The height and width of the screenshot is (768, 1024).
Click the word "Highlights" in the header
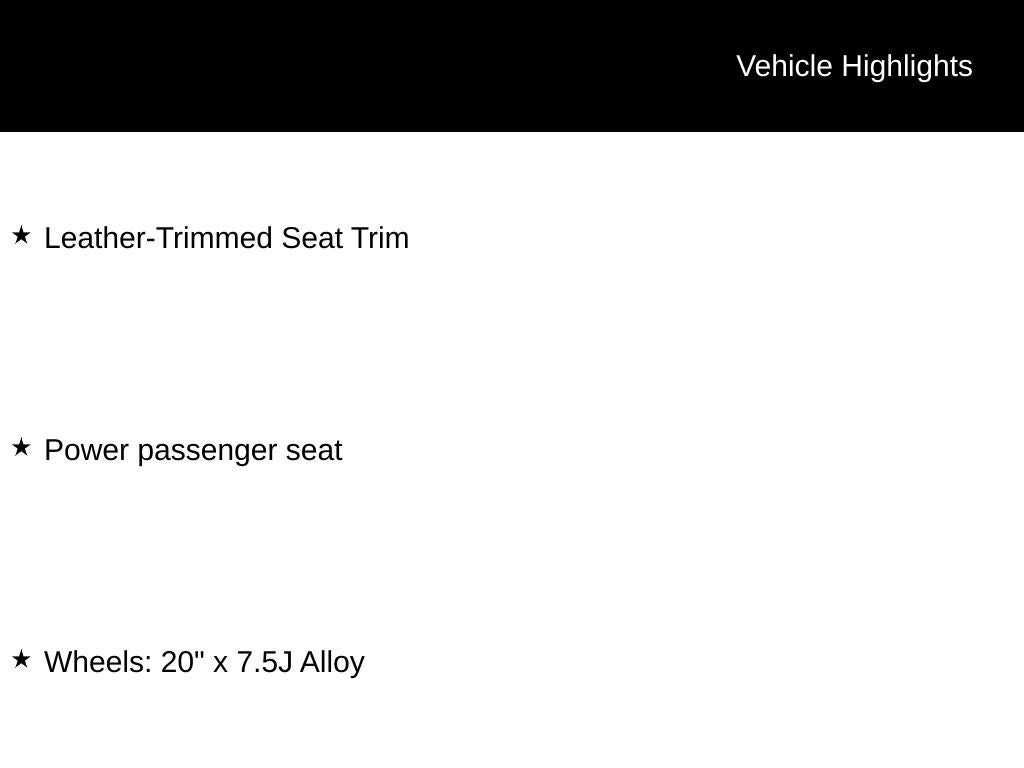click(907, 66)
